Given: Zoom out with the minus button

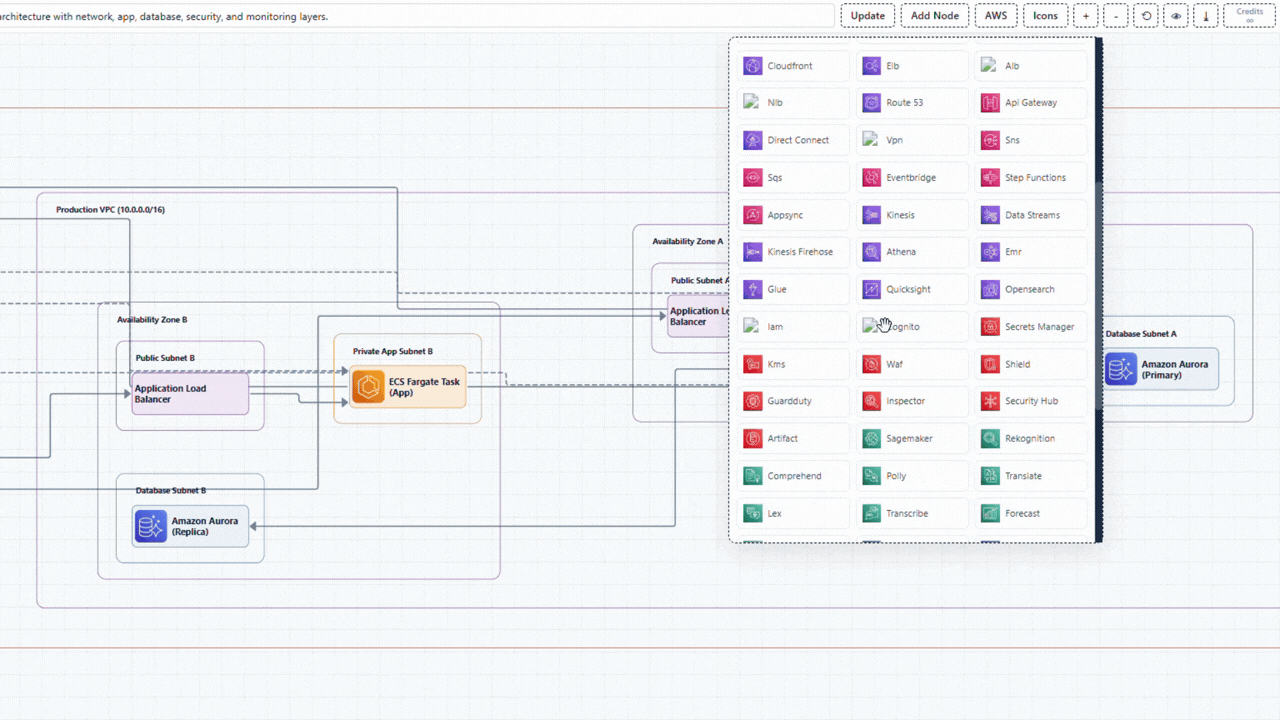Looking at the screenshot, I should 1116,16.
